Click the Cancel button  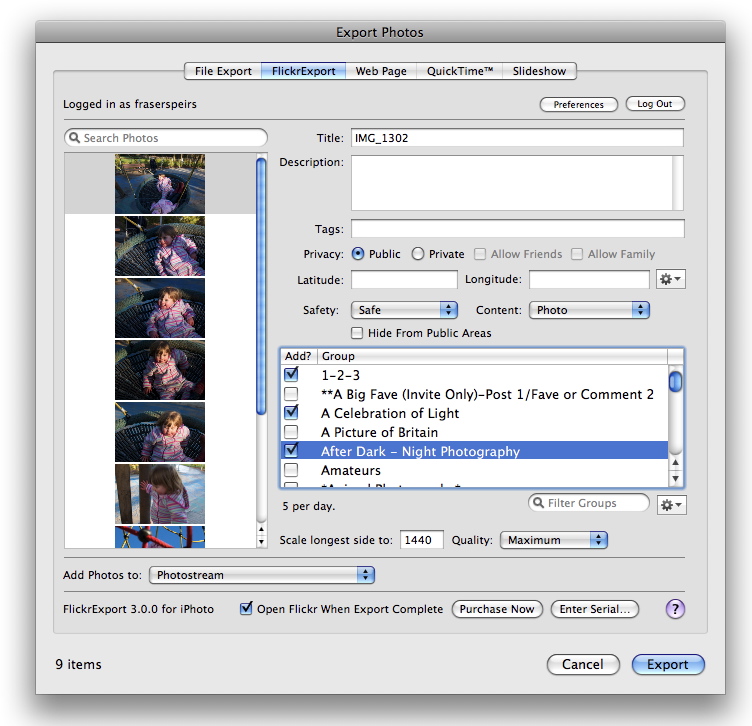583,664
